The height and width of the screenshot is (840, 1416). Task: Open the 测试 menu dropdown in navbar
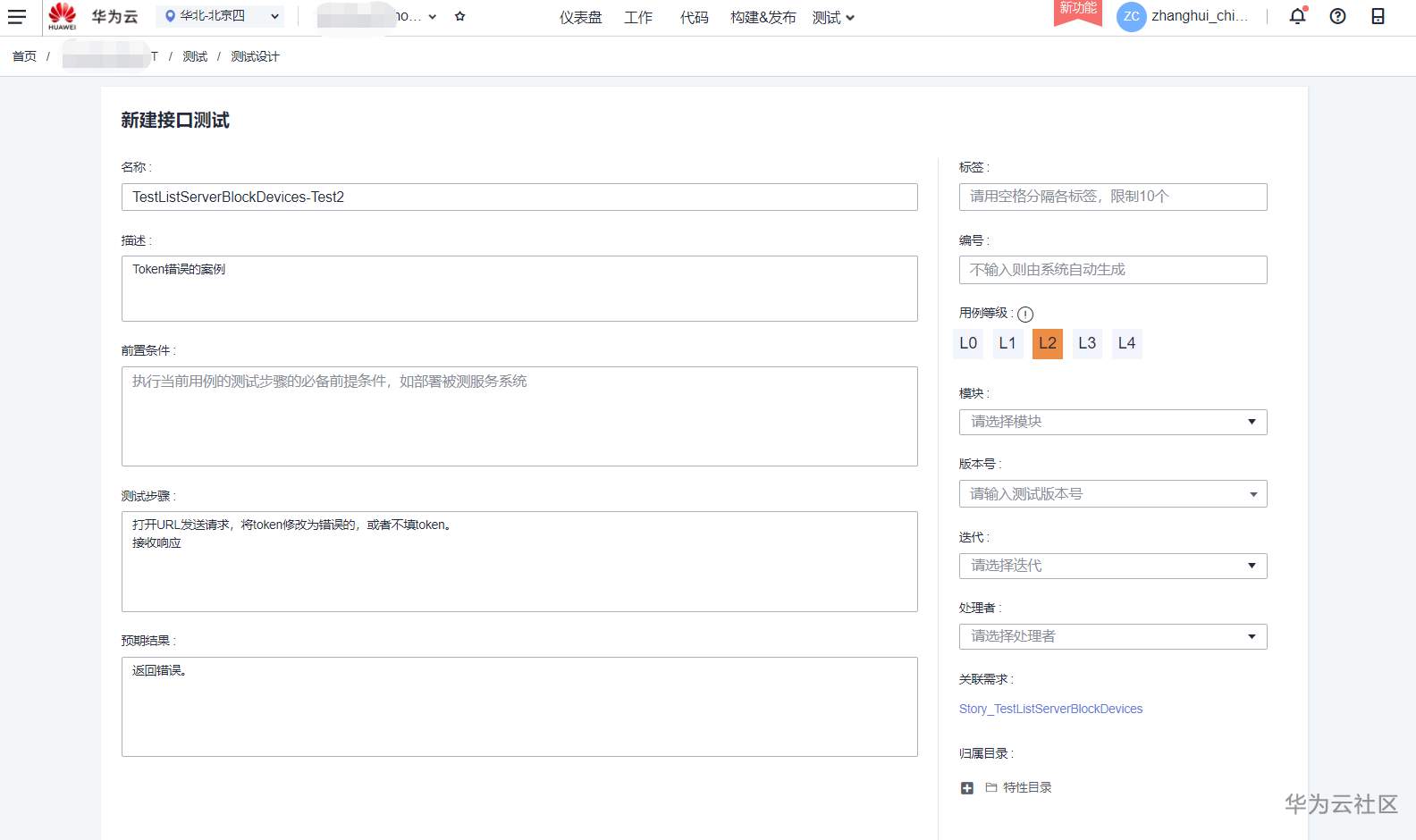(833, 17)
